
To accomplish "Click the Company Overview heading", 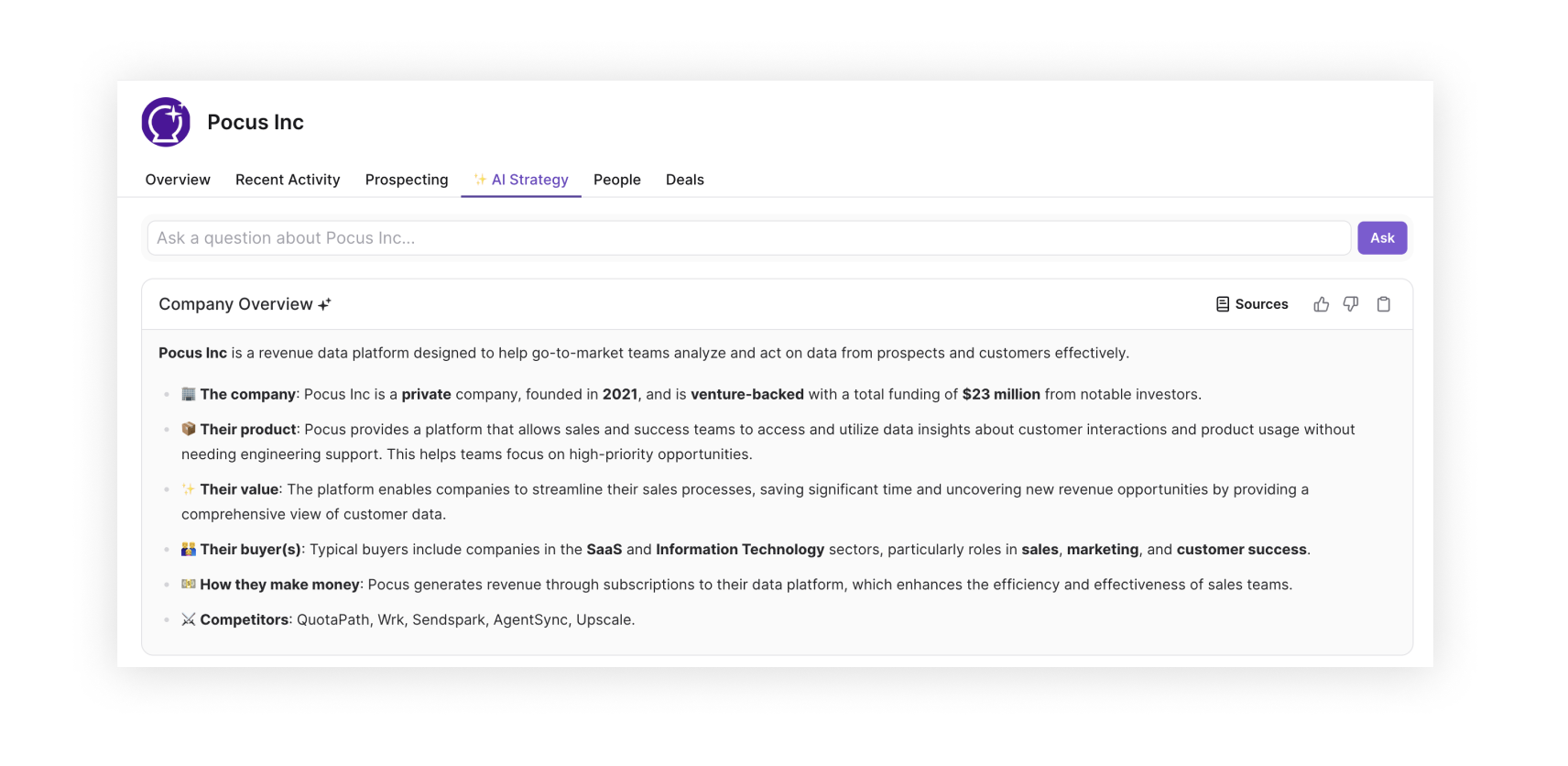I will click(235, 304).
